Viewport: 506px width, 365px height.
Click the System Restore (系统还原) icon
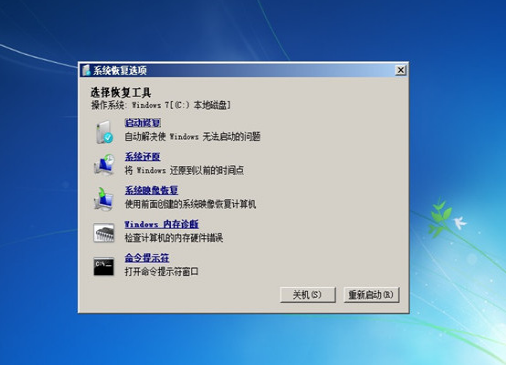click(x=104, y=164)
